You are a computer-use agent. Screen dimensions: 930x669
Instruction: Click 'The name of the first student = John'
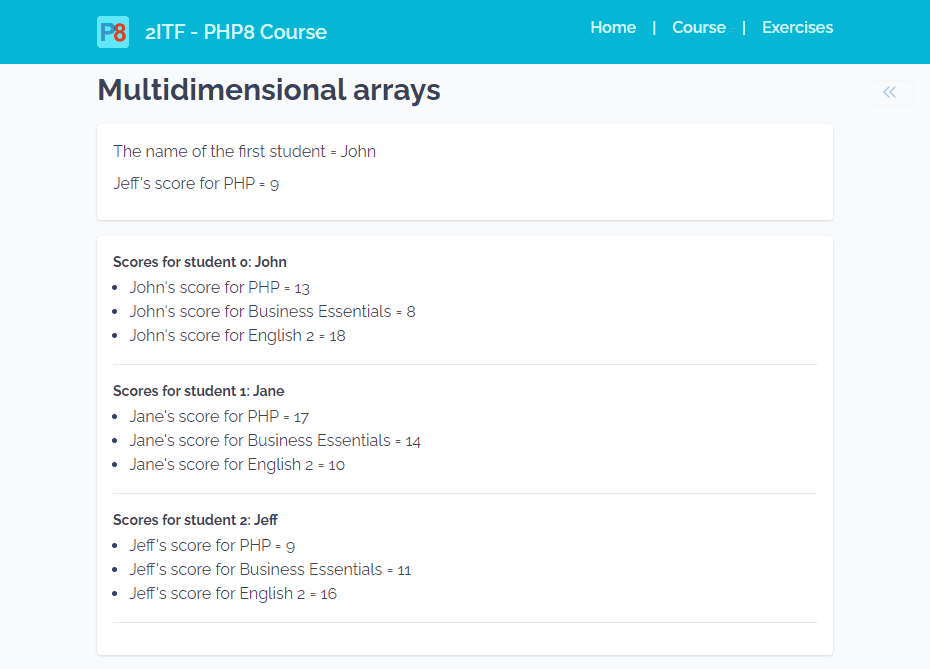pos(244,152)
